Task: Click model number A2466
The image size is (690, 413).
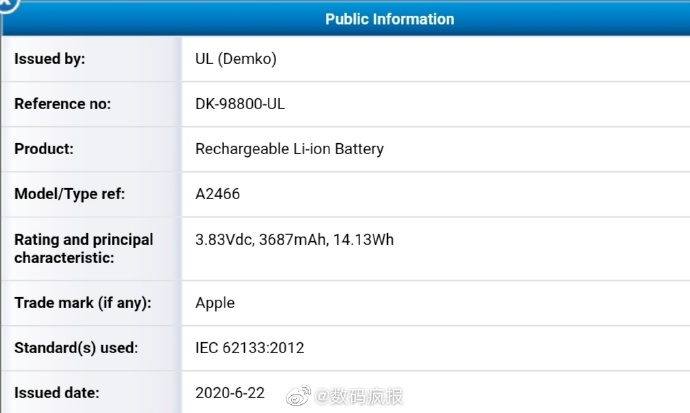Action: (x=217, y=194)
